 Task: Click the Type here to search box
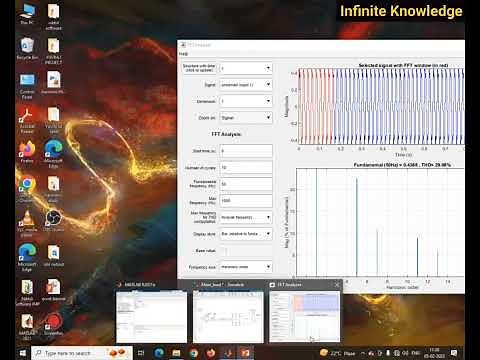tap(82, 353)
